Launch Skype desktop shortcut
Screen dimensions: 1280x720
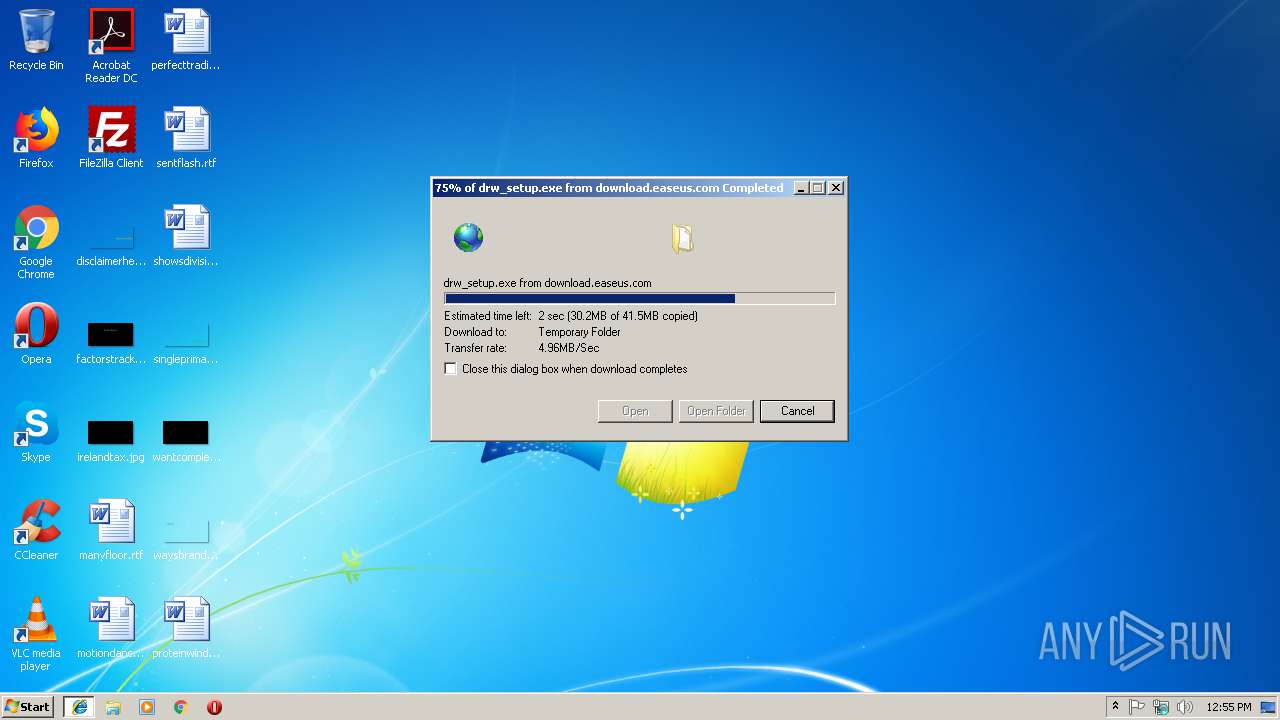(36, 432)
